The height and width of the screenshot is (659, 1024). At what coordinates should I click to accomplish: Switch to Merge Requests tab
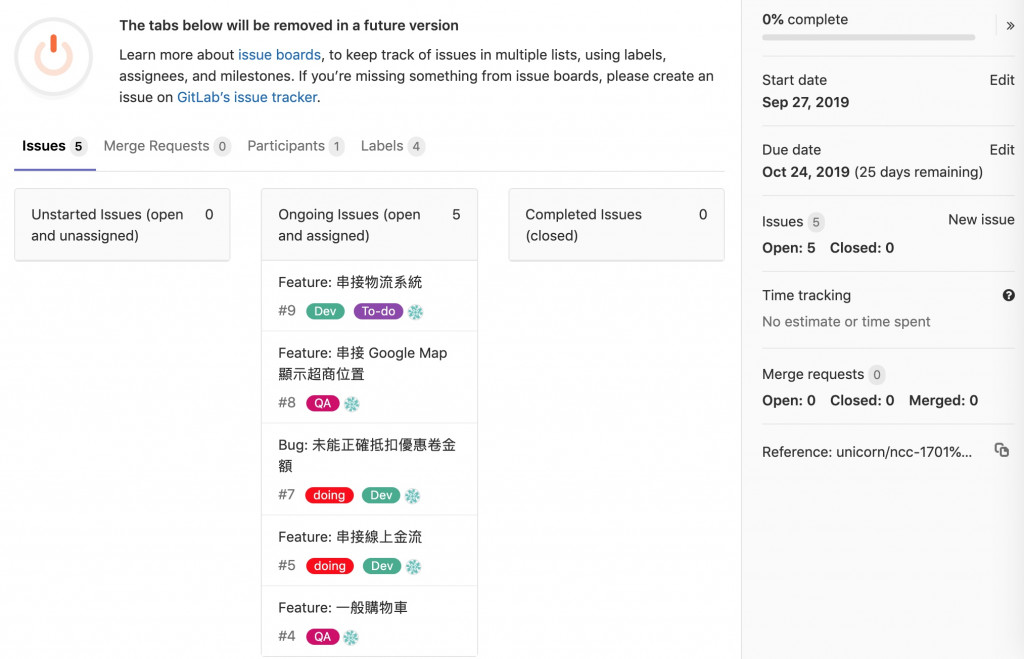(167, 146)
